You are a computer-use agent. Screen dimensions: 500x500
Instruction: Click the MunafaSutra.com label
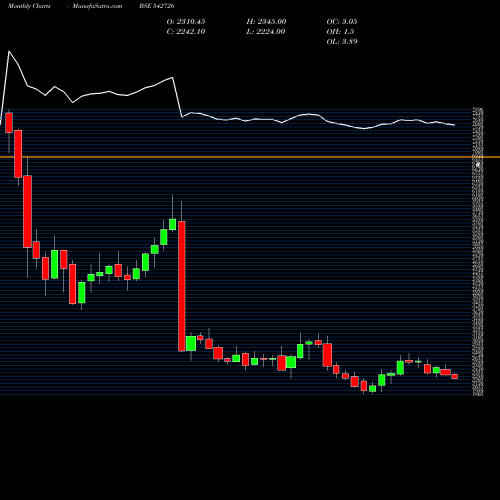(97, 6)
